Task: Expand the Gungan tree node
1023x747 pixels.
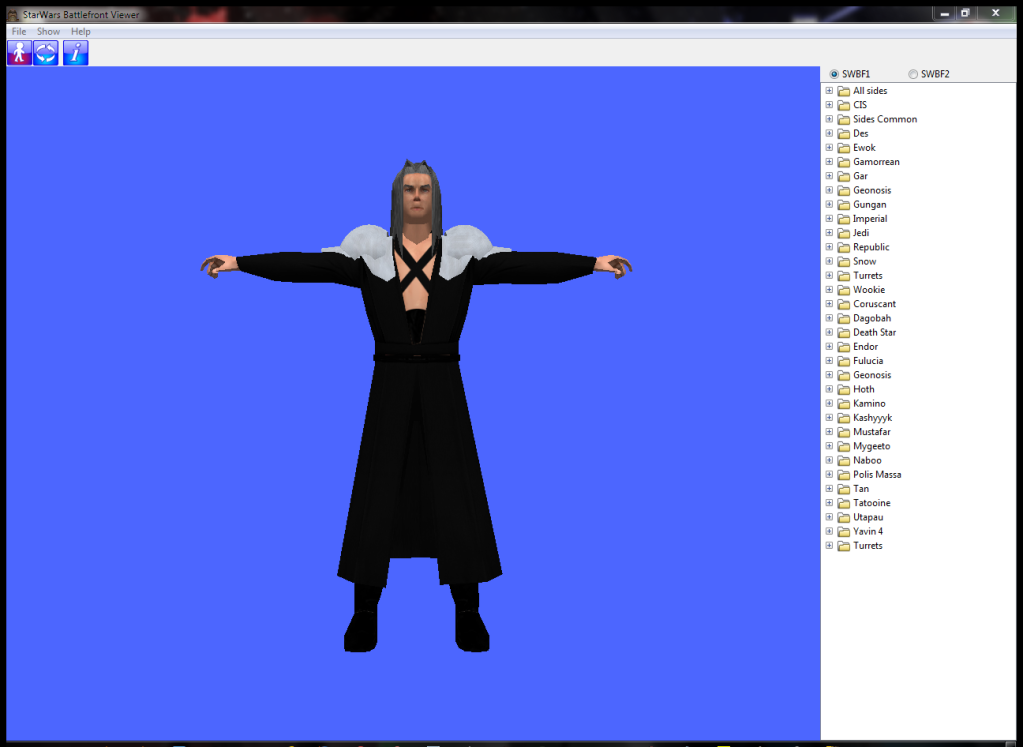Action: pos(829,204)
